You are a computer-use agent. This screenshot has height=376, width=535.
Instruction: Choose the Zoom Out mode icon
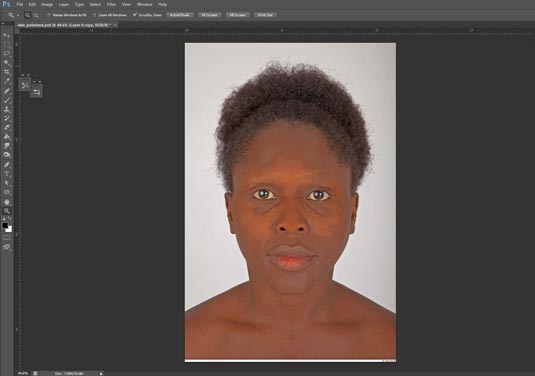tap(36, 15)
